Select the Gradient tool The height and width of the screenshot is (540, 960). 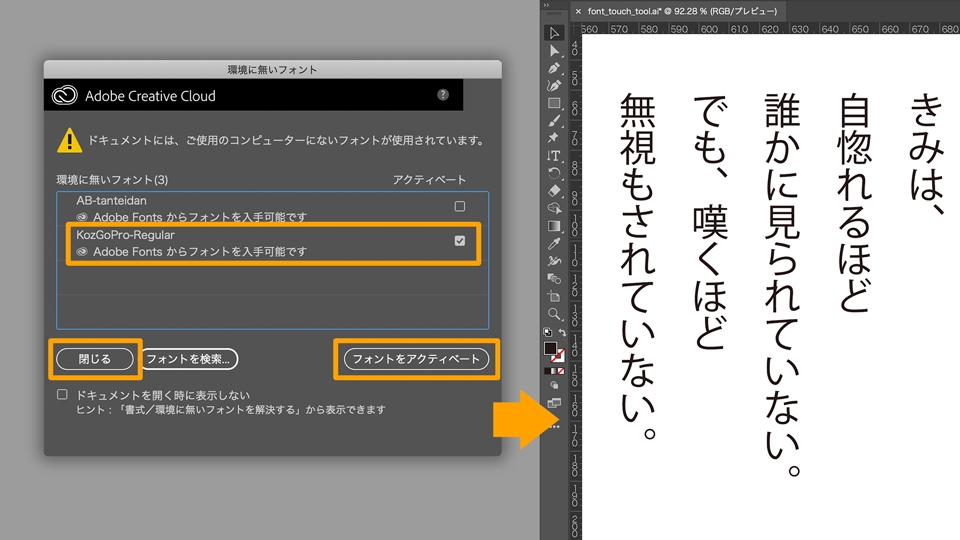click(554, 226)
